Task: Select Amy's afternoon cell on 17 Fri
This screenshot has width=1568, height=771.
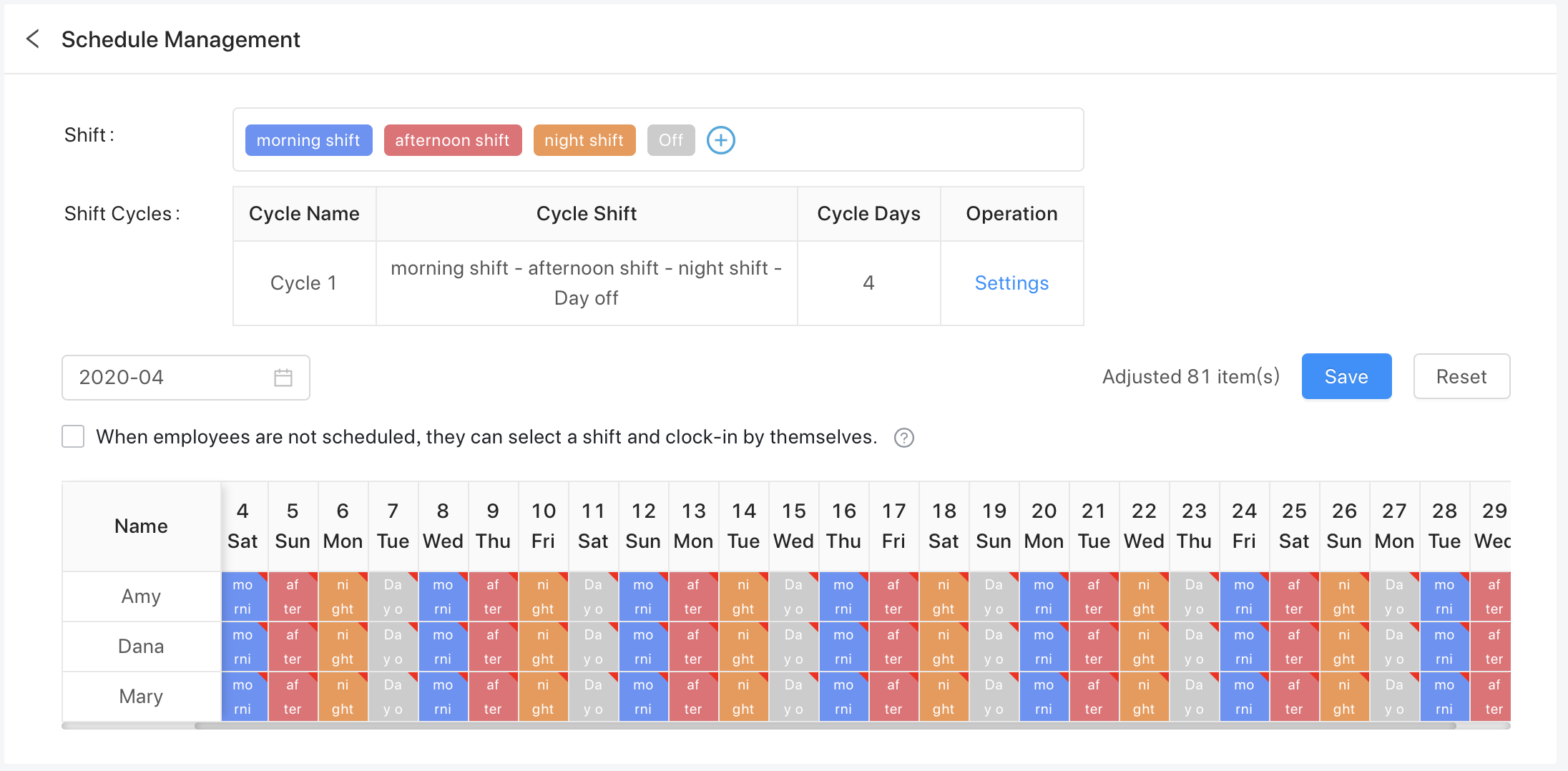Action: (x=893, y=596)
